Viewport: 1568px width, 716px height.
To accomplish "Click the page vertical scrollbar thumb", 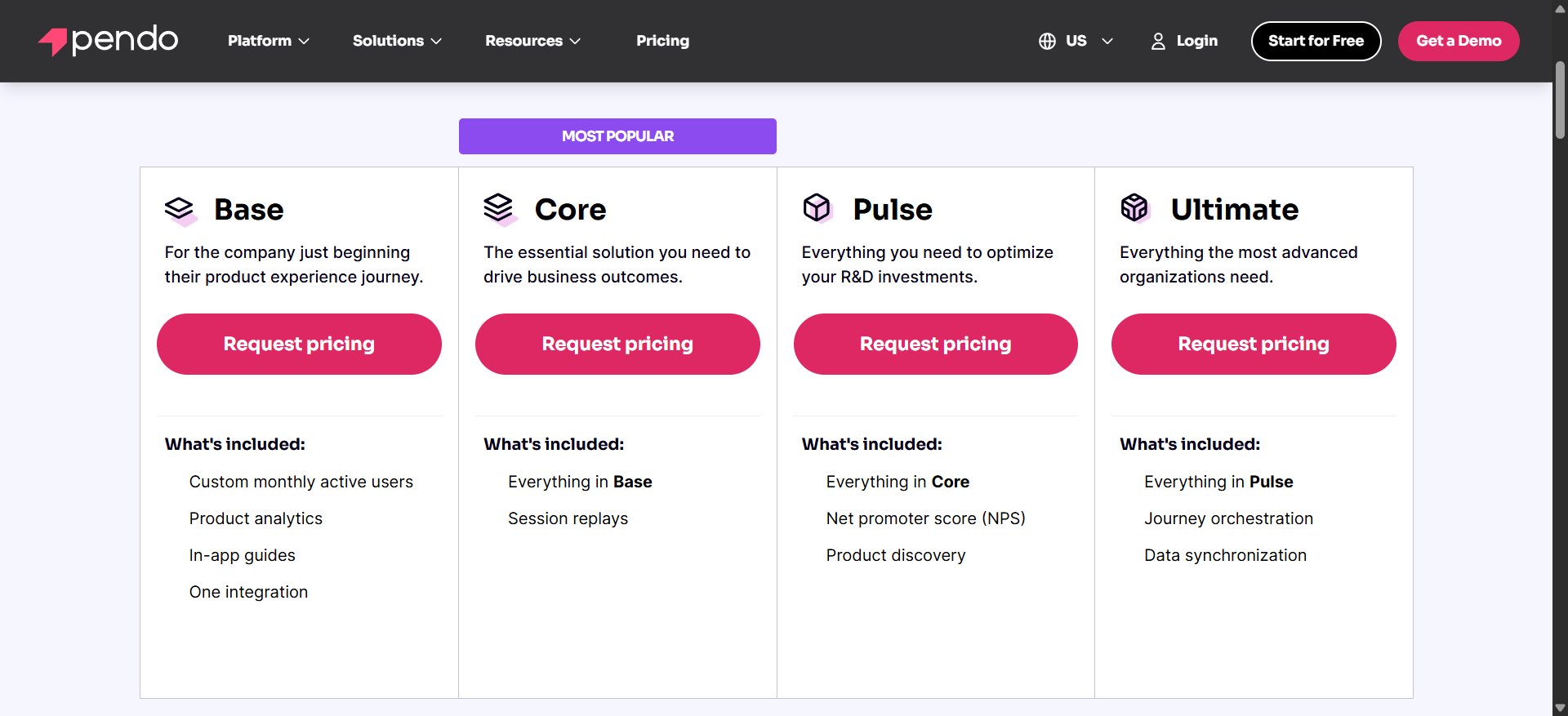I will tap(1560, 100).
